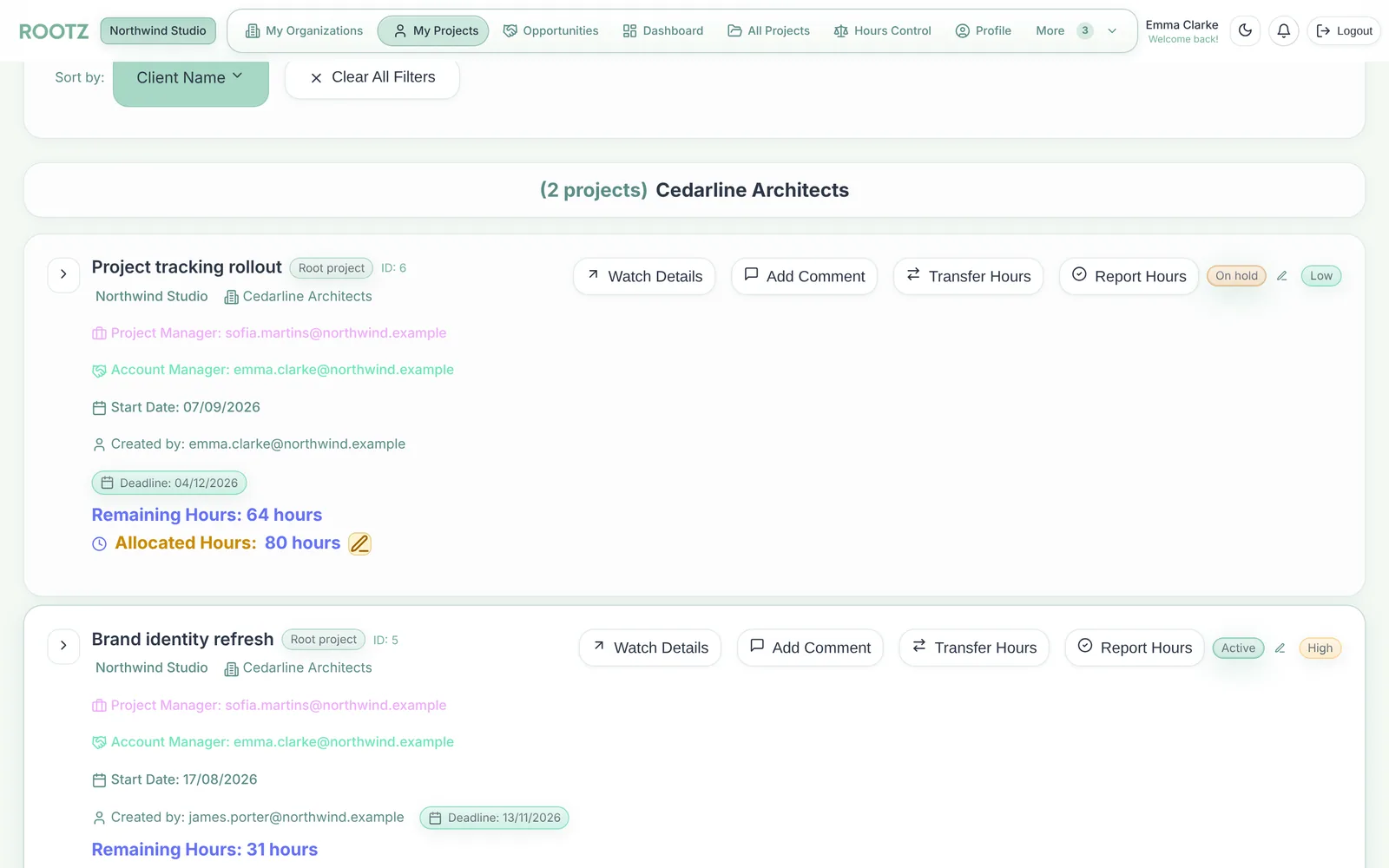Screen dimensions: 1389x868
Task: Switch to the Dashboard tab
Action: pos(663,30)
